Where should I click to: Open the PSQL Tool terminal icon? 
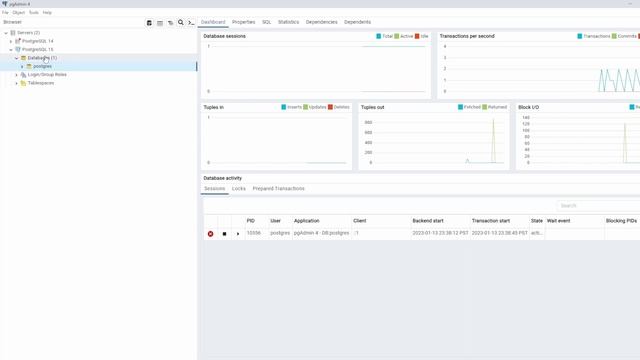[191, 23]
